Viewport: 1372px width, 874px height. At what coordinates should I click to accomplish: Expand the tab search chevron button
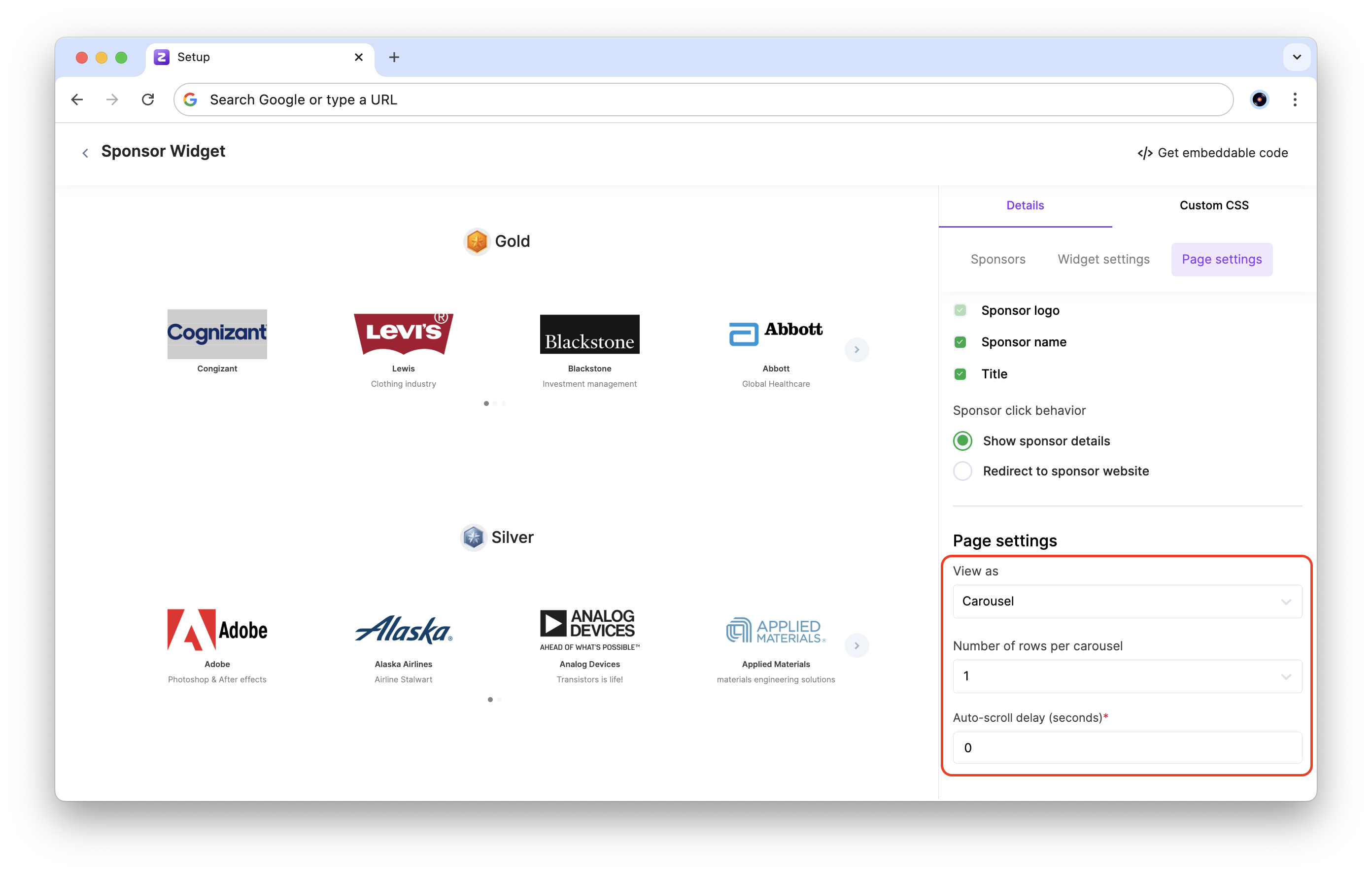pyautogui.click(x=1296, y=57)
